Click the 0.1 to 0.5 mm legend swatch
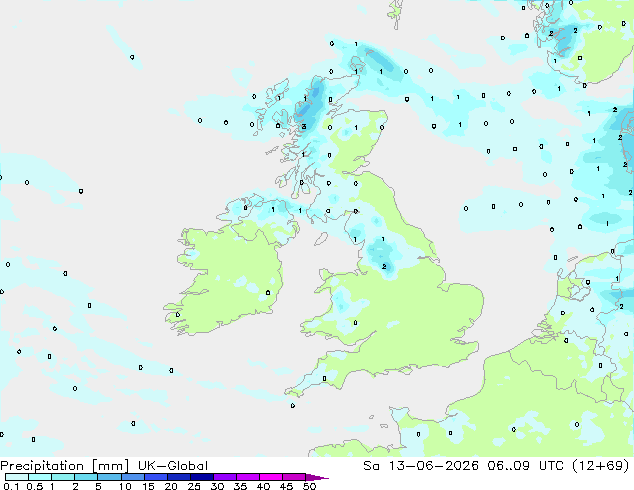 [x=17, y=477]
